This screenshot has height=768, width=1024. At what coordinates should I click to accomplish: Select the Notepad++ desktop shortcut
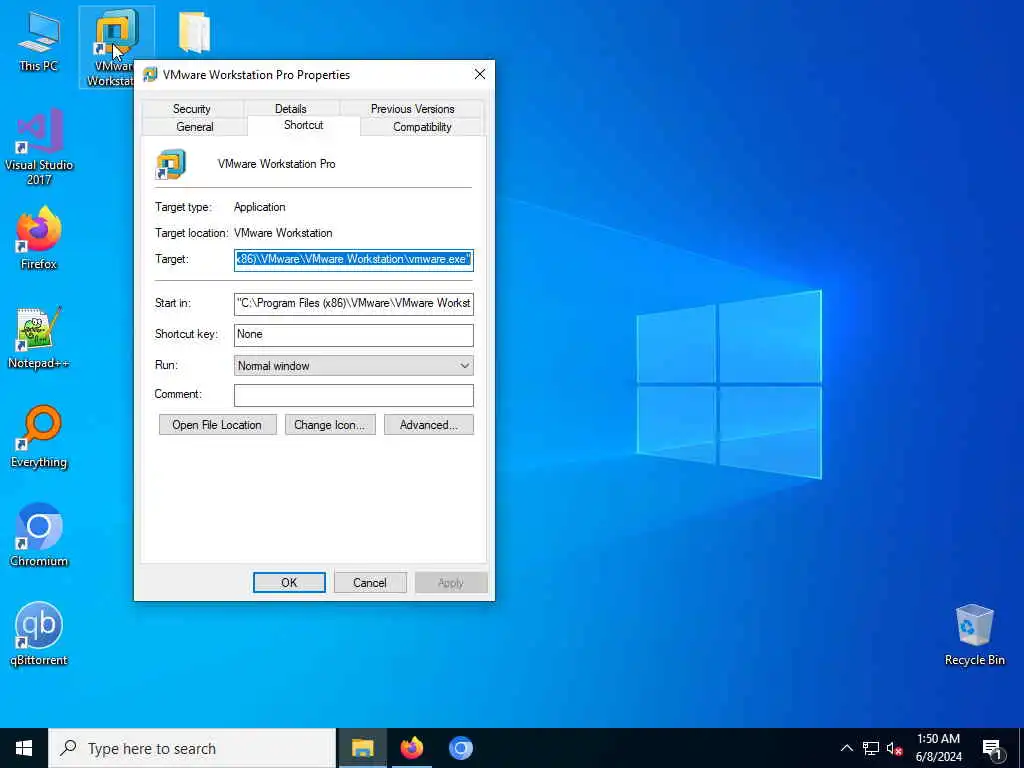point(39,338)
